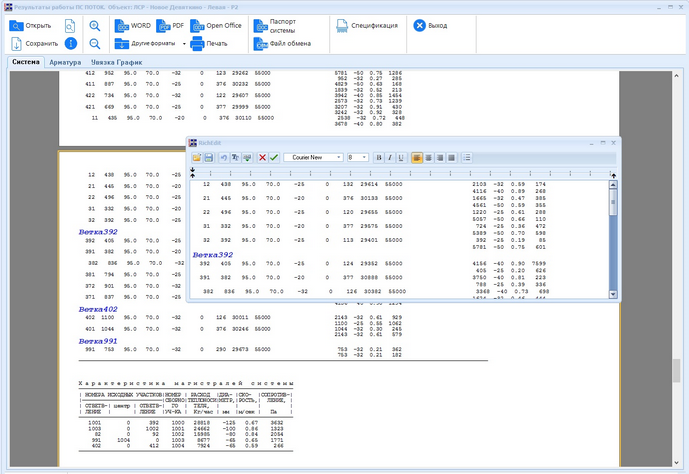Print the document with Печать
689x474 pixels.
[209, 43]
